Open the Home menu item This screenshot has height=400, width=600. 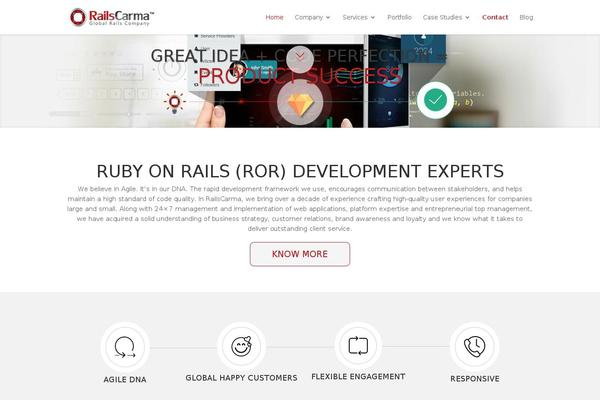274,17
